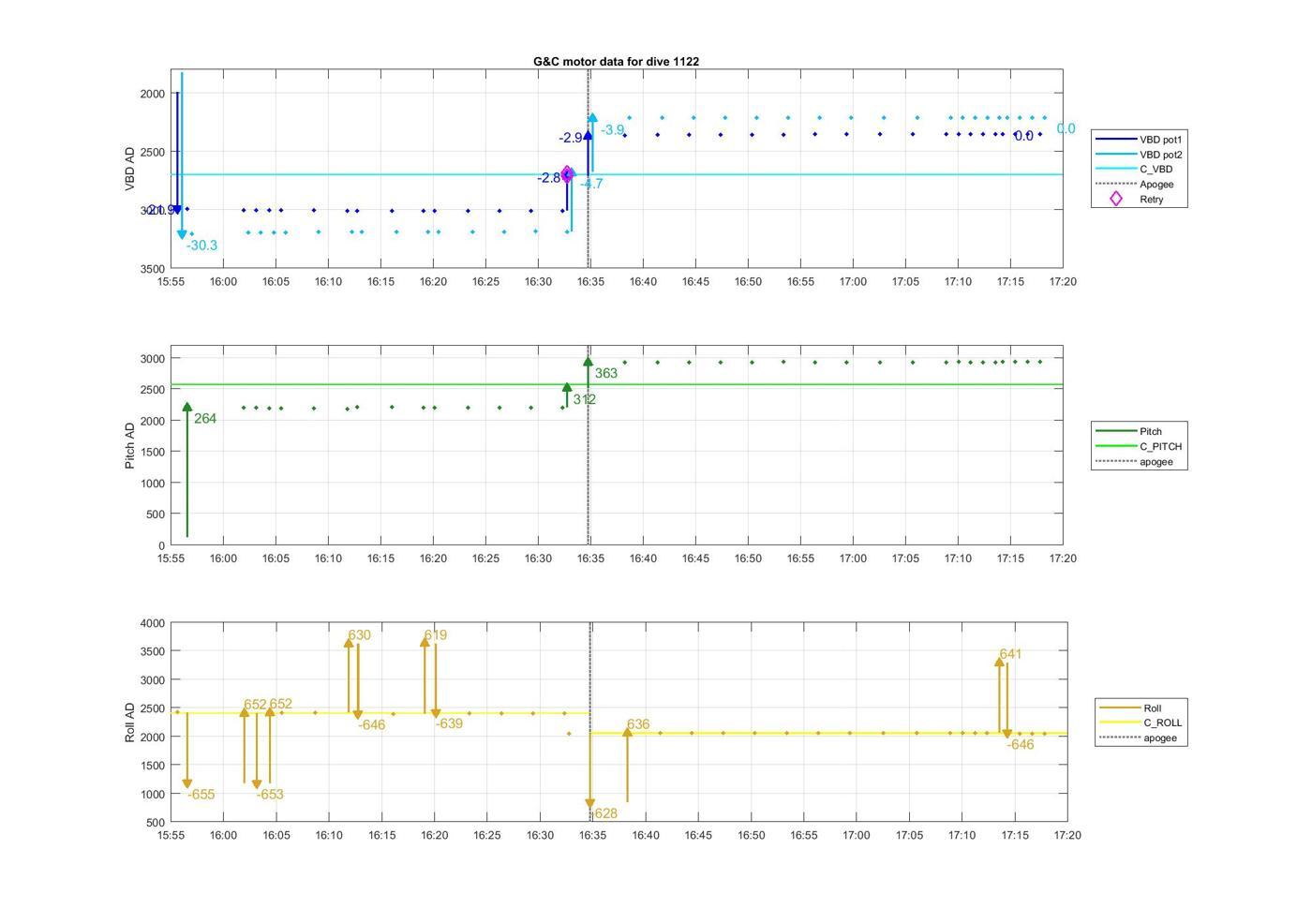Click the gold down-arrowhead beside the -655 label

tap(187, 783)
